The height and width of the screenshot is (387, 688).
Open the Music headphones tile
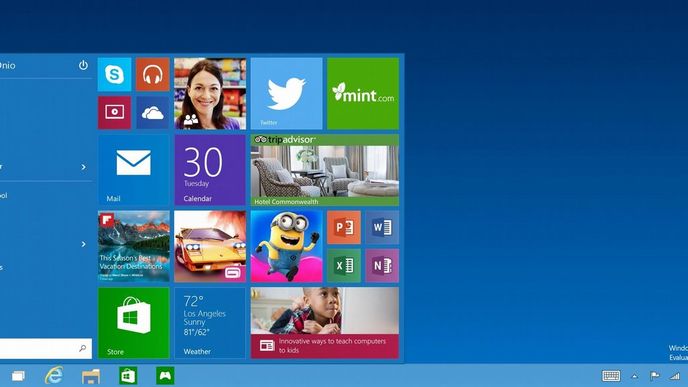click(x=153, y=75)
